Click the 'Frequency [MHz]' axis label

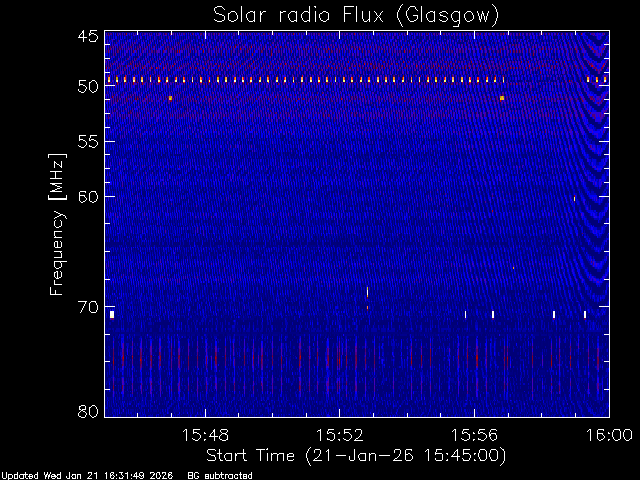pyautogui.click(x=58, y=224)
